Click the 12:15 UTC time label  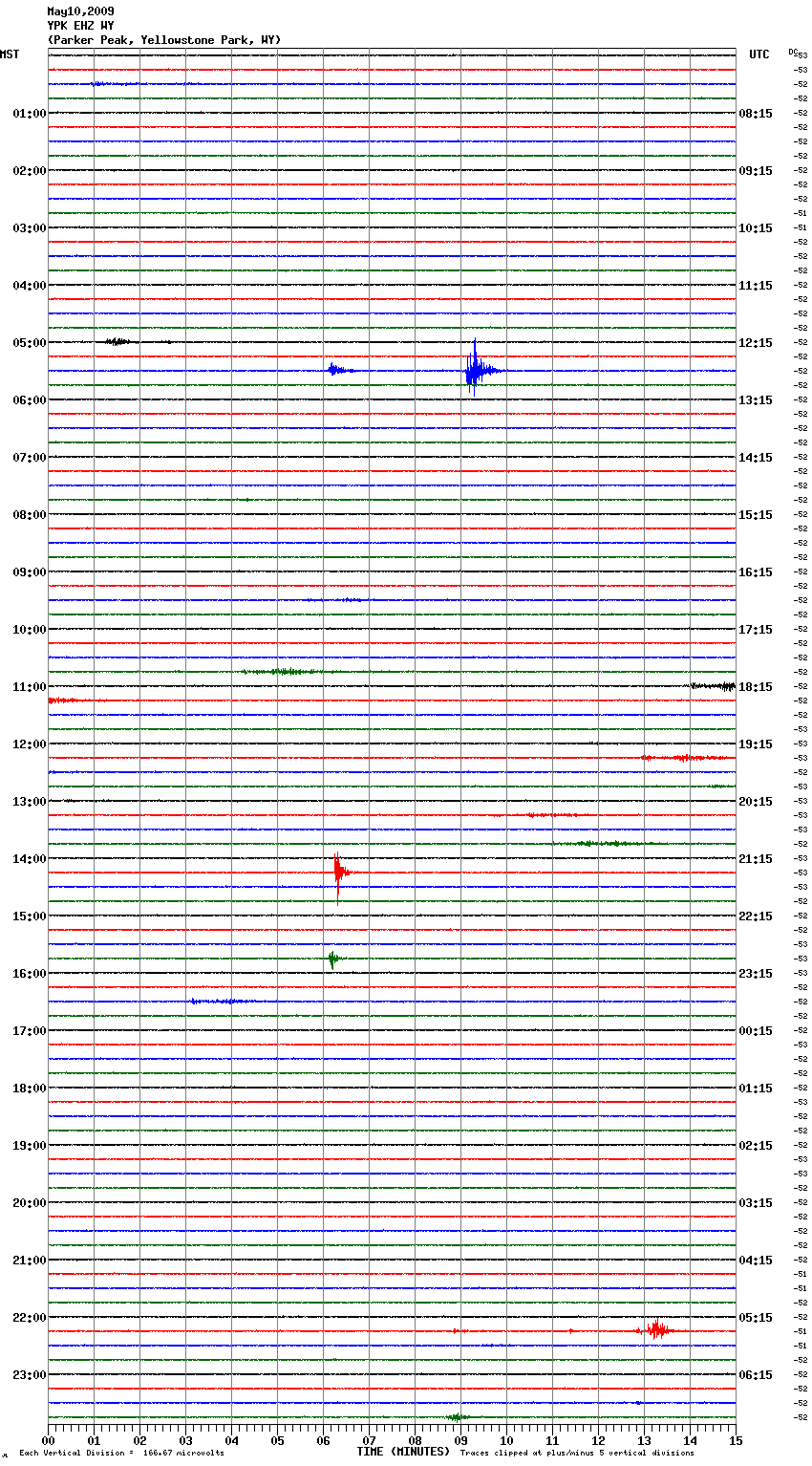[x=756, y=343]
